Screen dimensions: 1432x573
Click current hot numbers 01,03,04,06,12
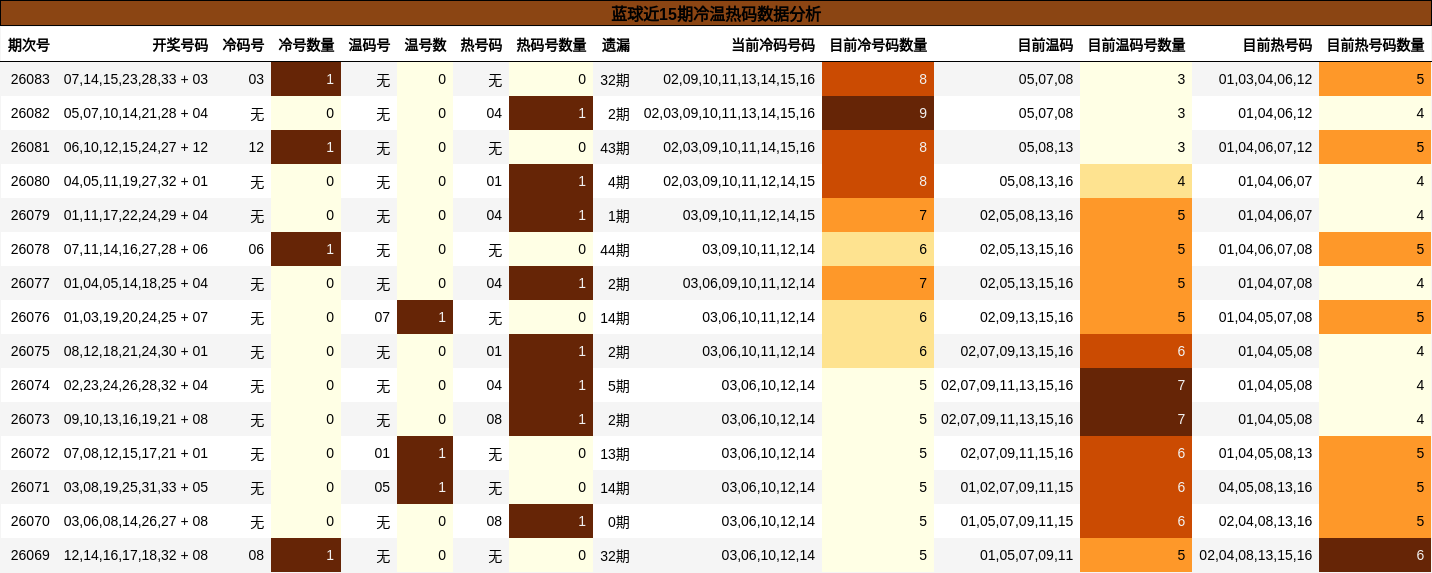1265,79
